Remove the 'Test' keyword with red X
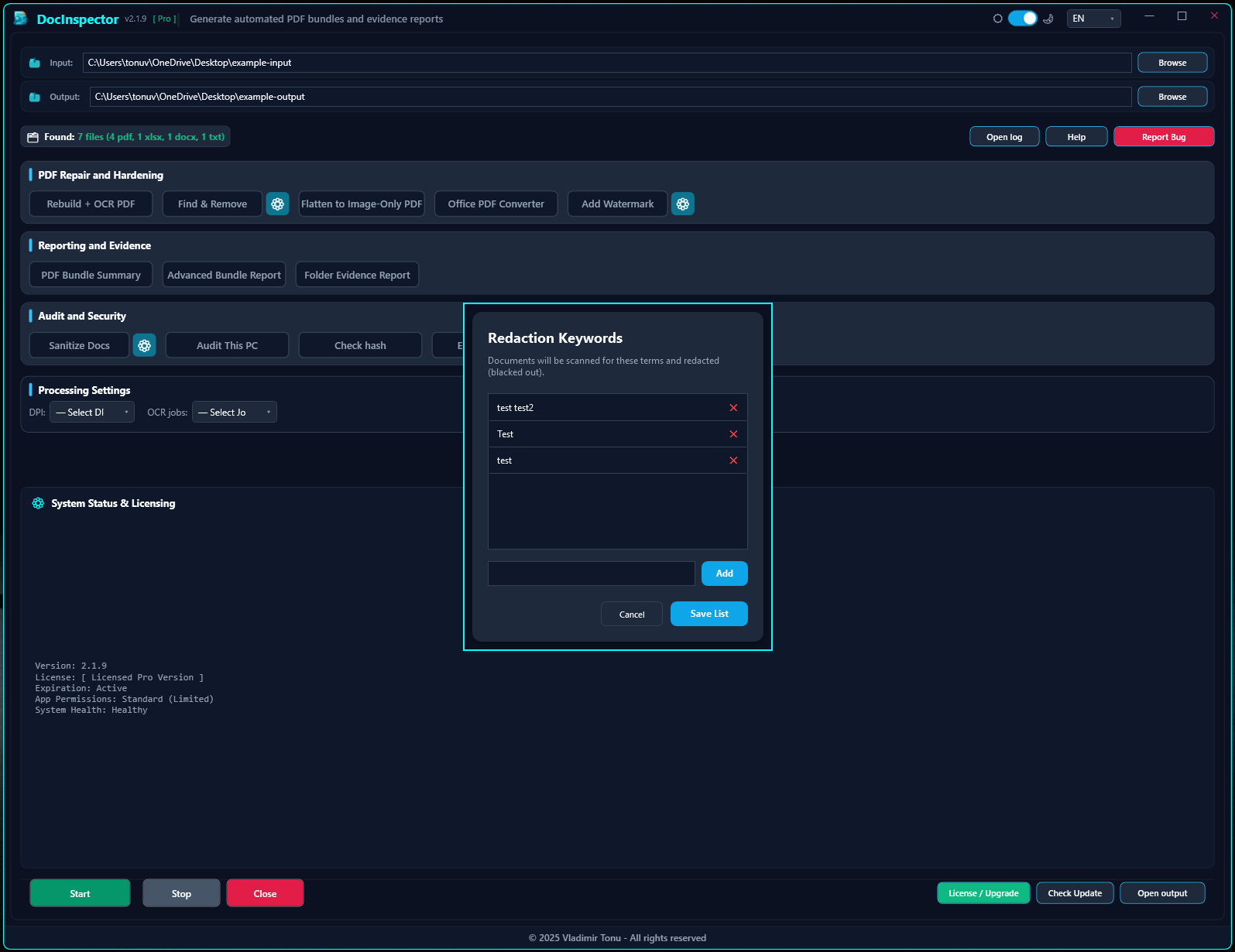Viewport: 1235px width, 952px height. pyautogui.click(x=733, y=434)
